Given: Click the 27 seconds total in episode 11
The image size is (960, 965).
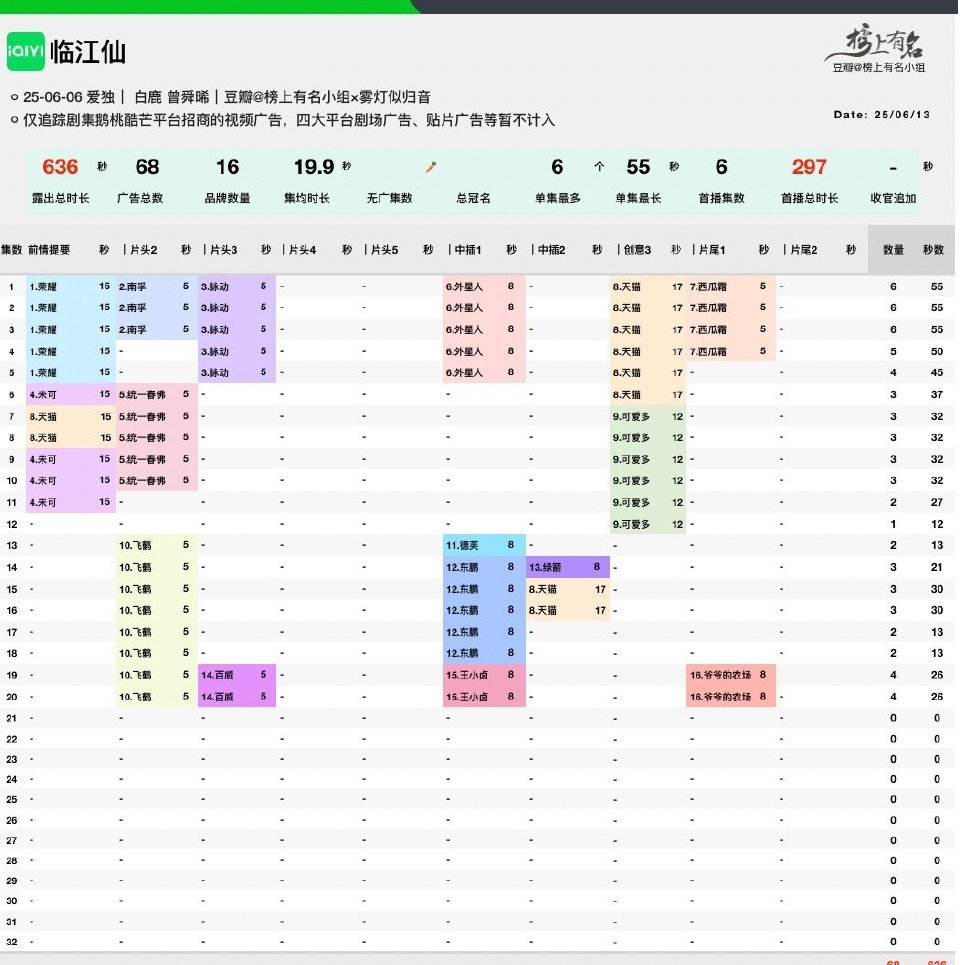Looking at the screenshot, I should click(x=937, y=502).
